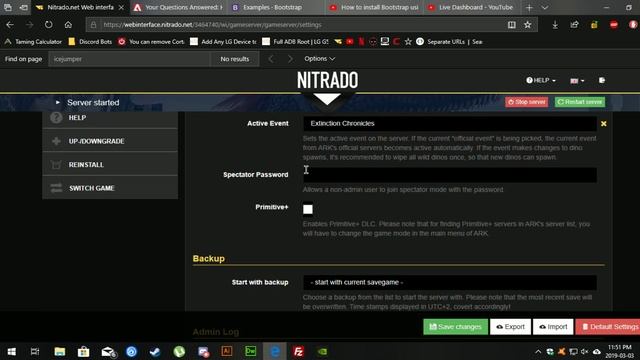Click the volume icon in system tray
This screenshot has width=640, height=360.
[584, 351]
